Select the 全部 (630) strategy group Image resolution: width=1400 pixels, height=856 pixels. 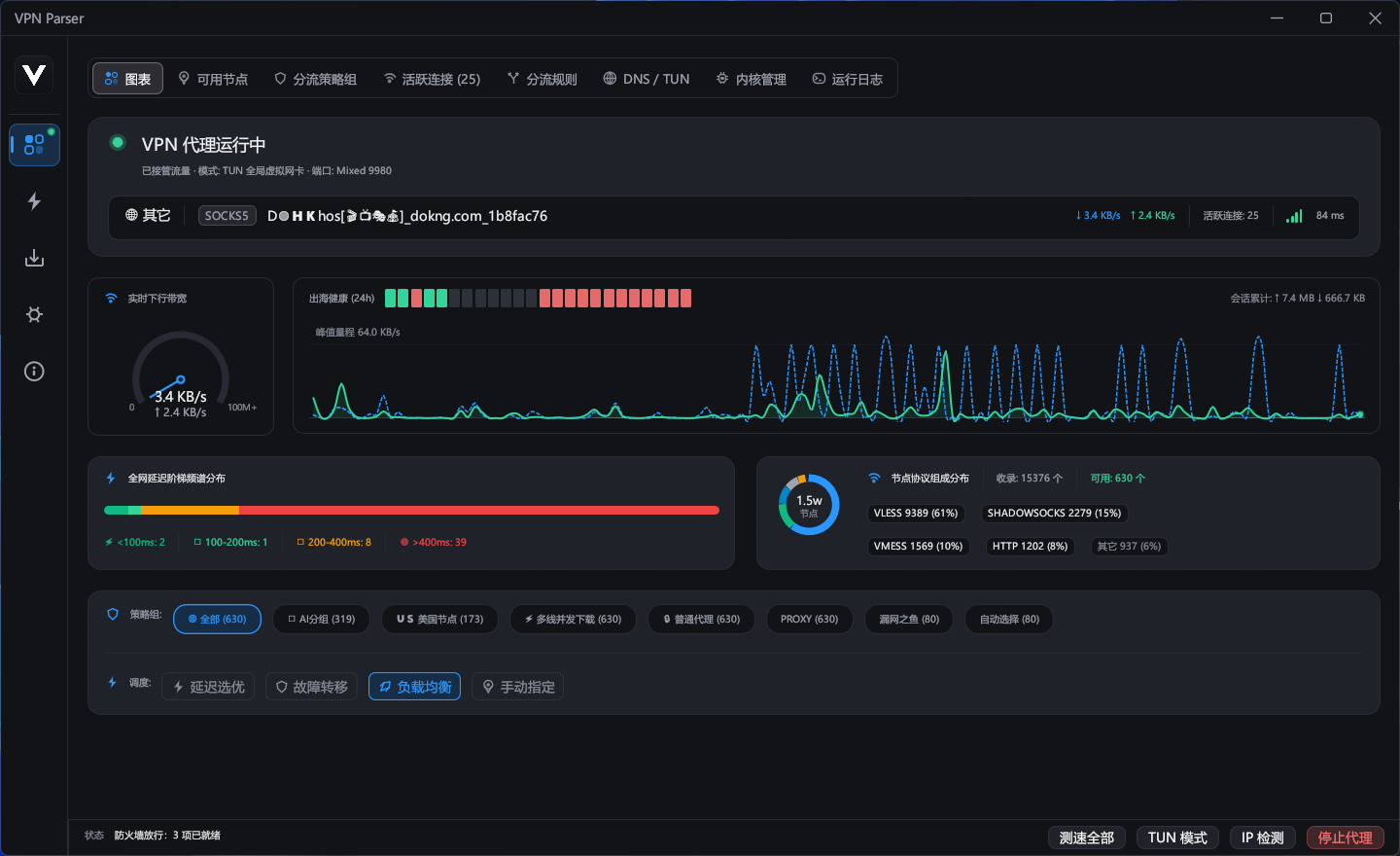[x=217, y=620]
